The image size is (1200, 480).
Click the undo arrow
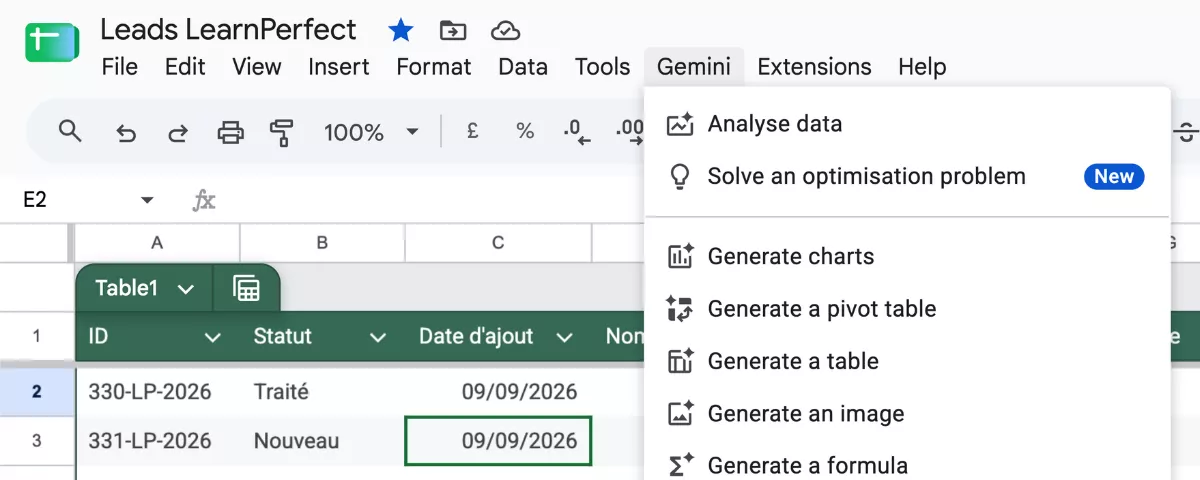[x=125, y=132]
